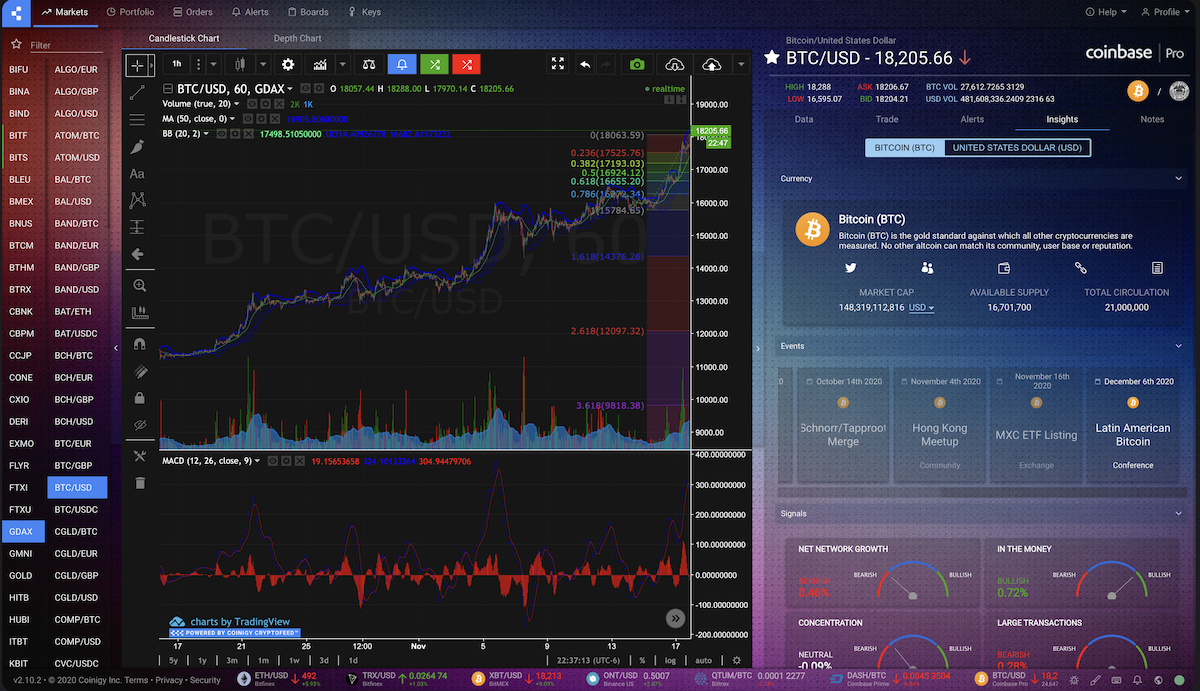Take a chart snapshot with camera icon
This screenshot has width=1200, height=691.
pos(637,64)
